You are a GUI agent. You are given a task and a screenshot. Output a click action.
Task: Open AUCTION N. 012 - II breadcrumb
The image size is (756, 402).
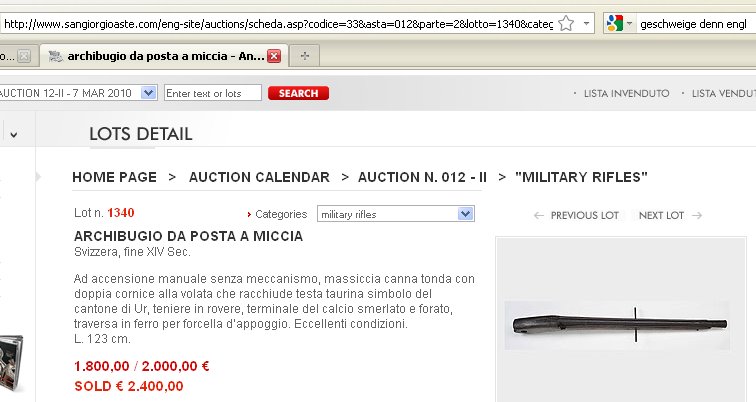tap(422, 177)
